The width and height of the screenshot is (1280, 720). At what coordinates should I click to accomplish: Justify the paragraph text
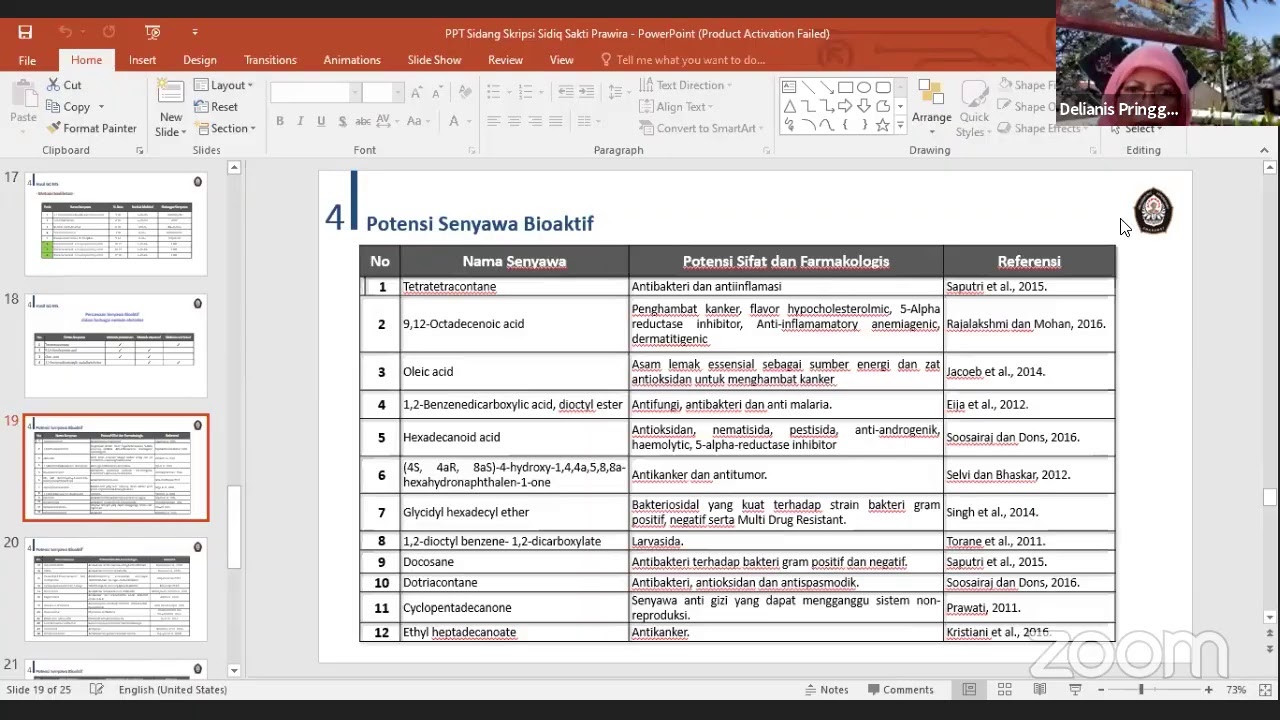pos(556,121)
